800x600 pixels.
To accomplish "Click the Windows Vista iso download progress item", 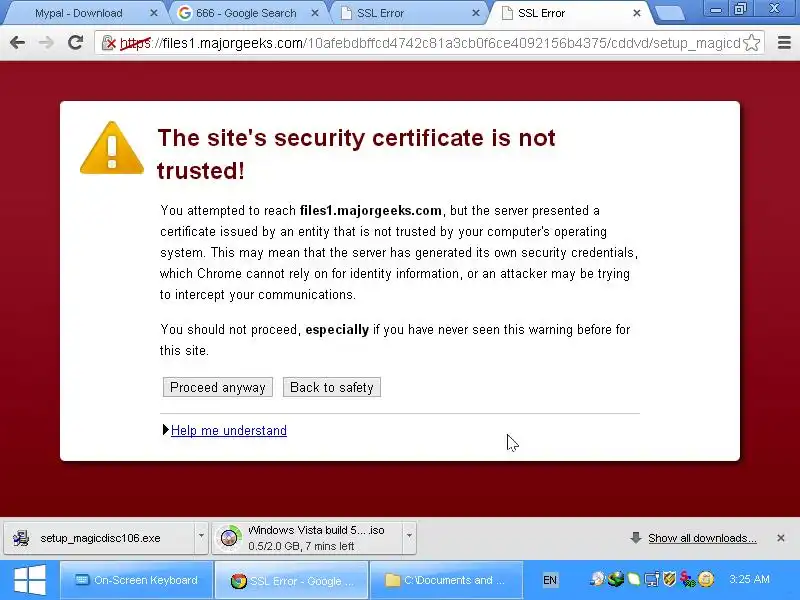I will [x=307, y=538].
